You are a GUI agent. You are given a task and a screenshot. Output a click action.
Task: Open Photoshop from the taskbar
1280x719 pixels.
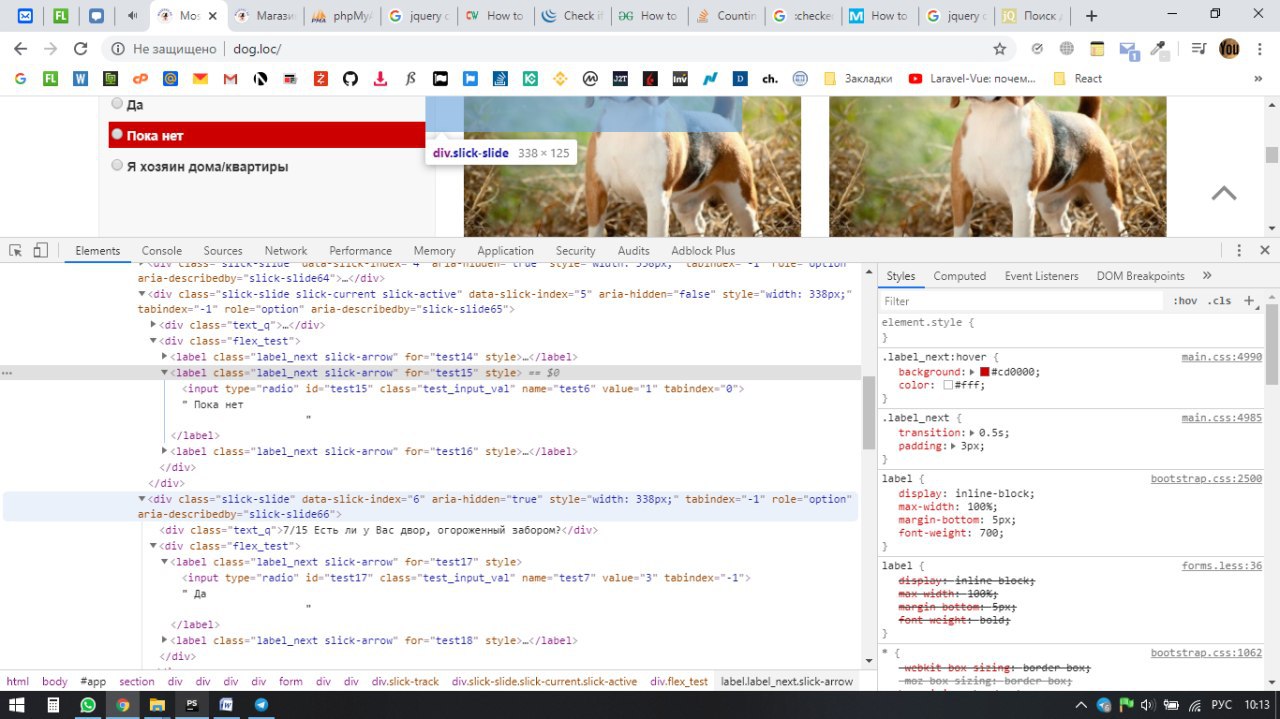point(192,705)
